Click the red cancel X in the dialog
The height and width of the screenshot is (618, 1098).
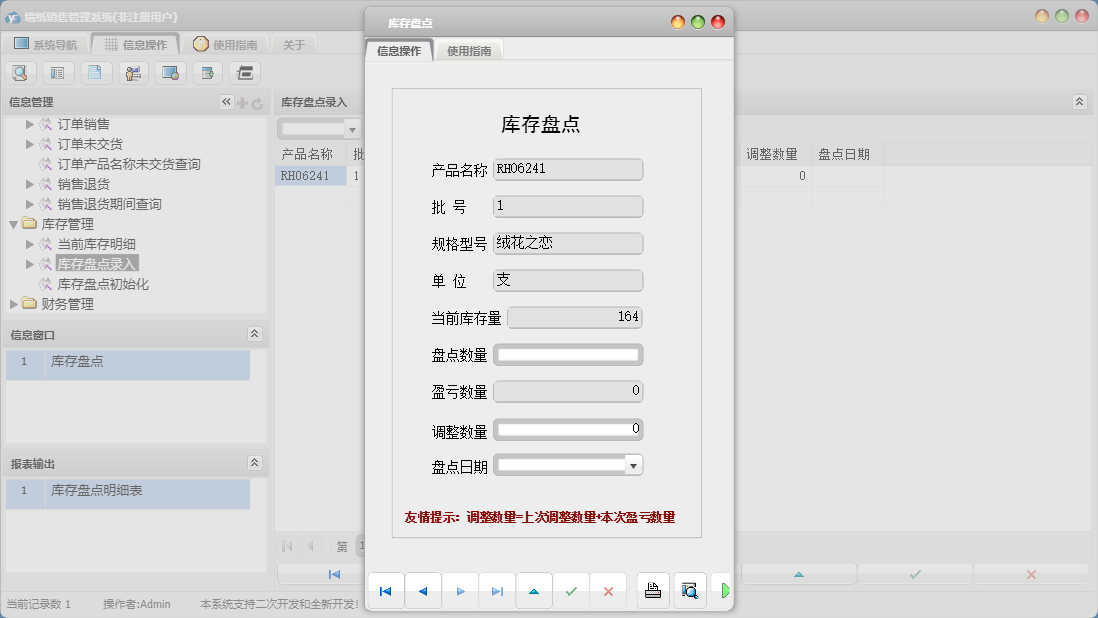point(608,591)
